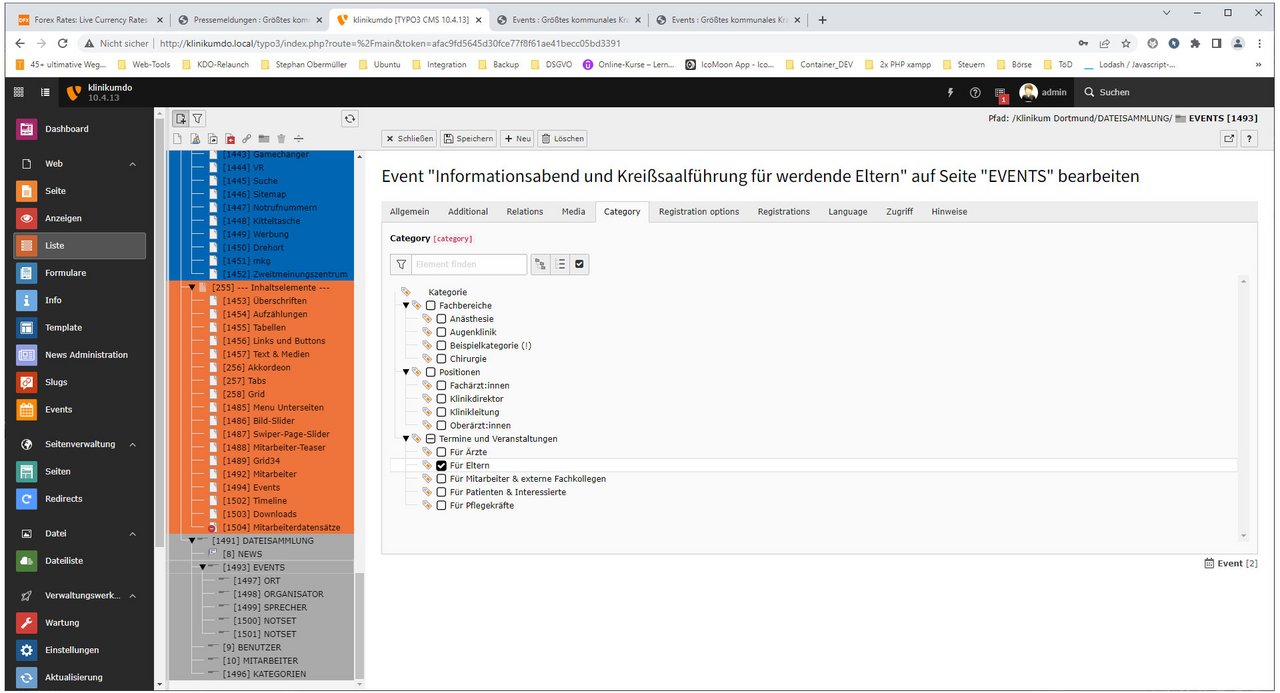Click the Neu button
Viewport: 1280px width, 693px height.
point(518,139)
